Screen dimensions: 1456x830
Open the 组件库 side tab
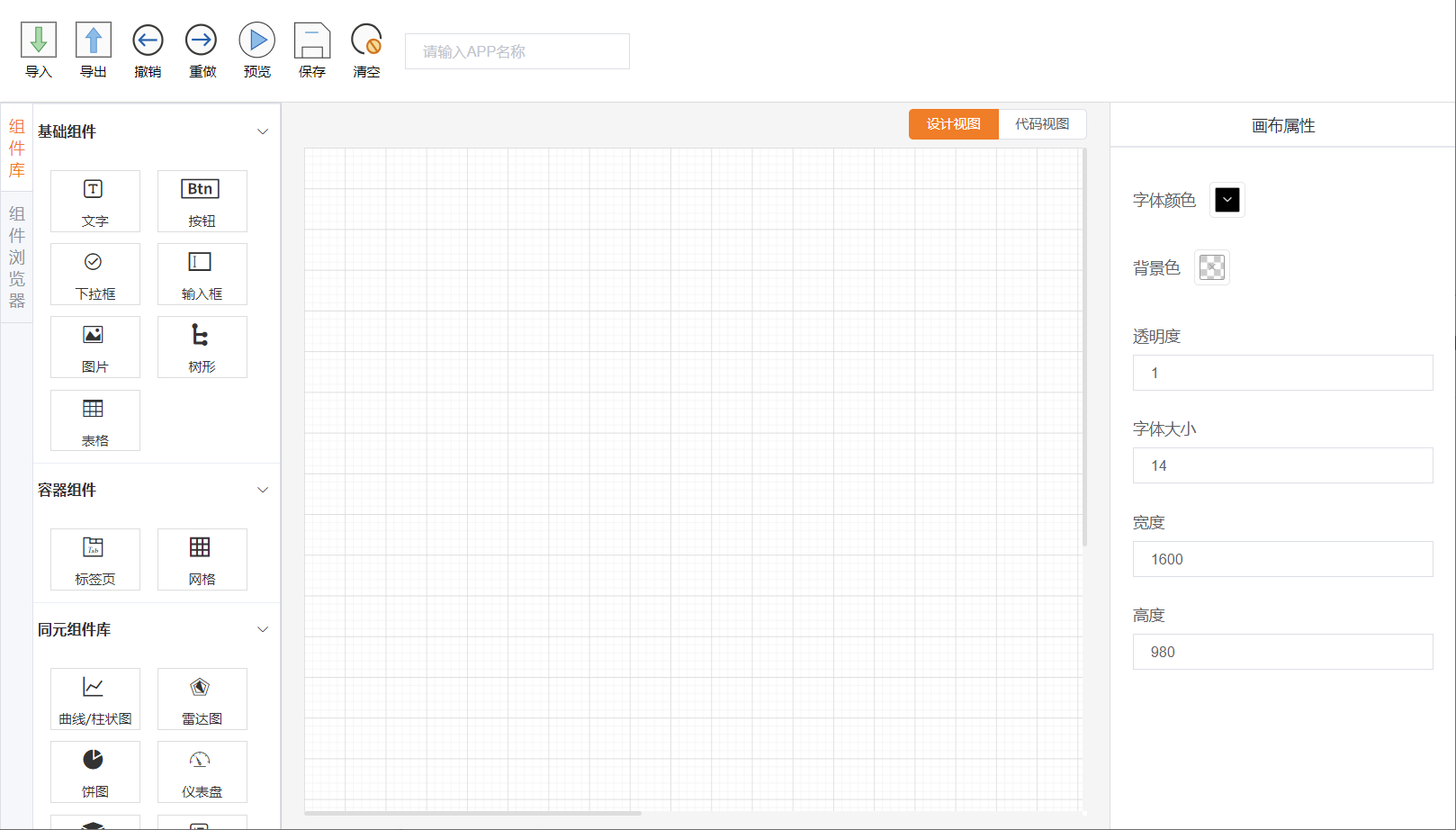tap(17, 149)
